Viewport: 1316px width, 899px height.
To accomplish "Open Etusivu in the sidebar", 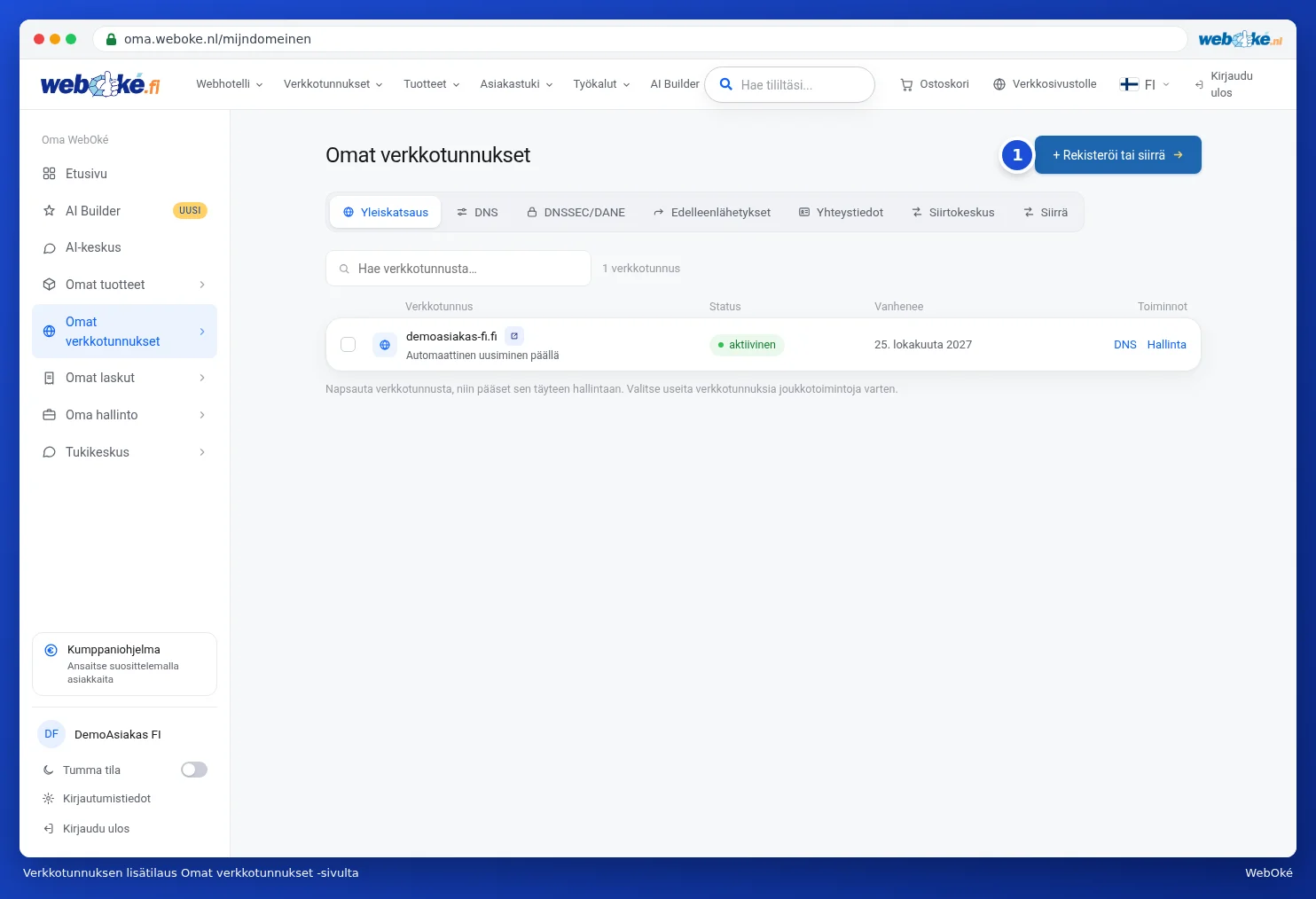I will coord(124,174).
